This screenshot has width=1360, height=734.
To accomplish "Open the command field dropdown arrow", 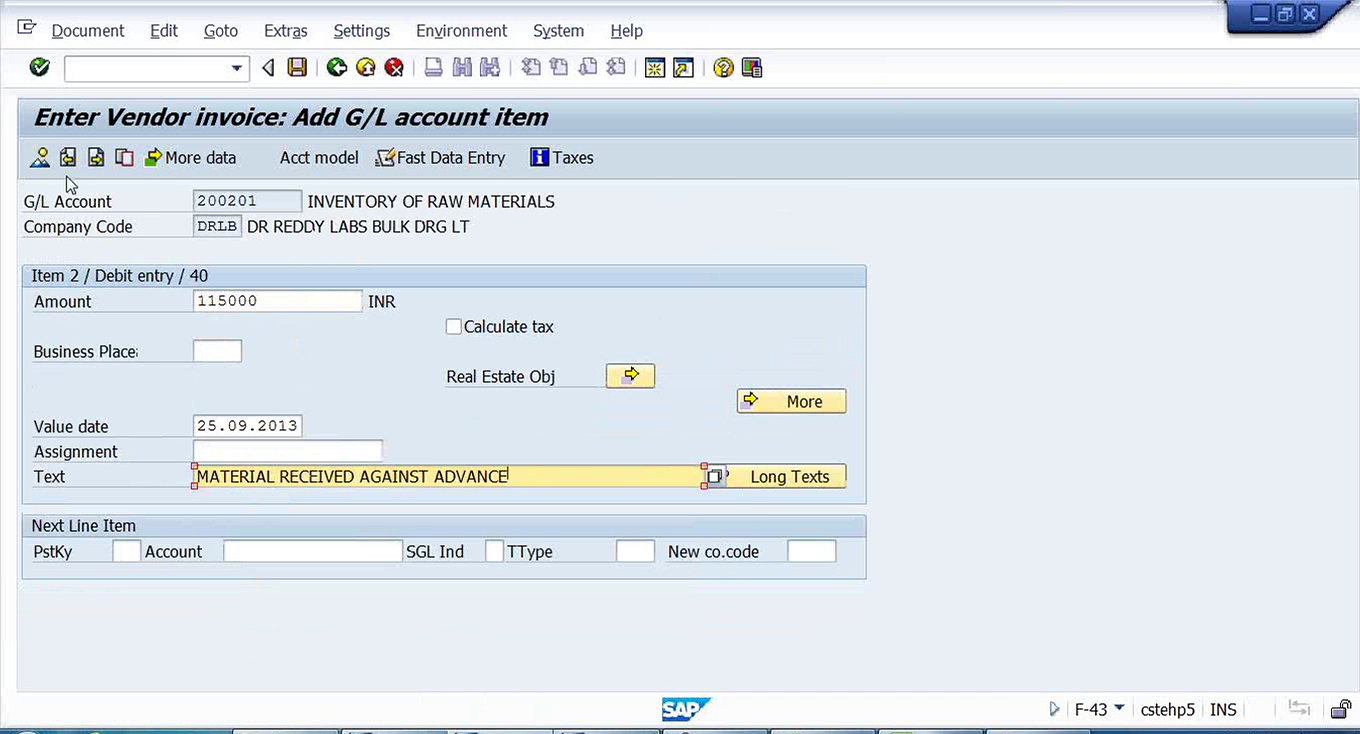I will pos(237,68).
